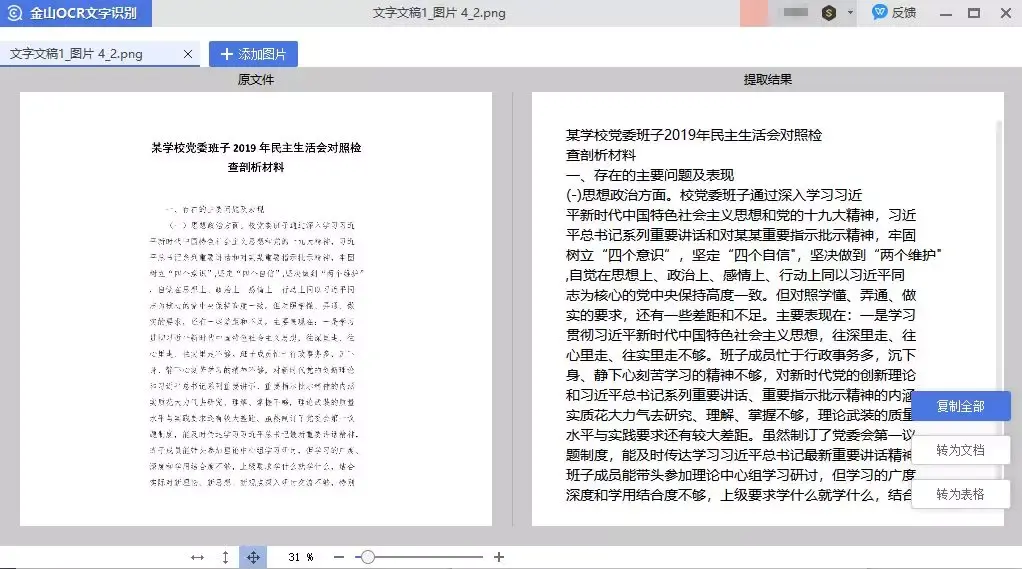
Task: Click the blurred user avatar in title bar
Action: [753, 13]
